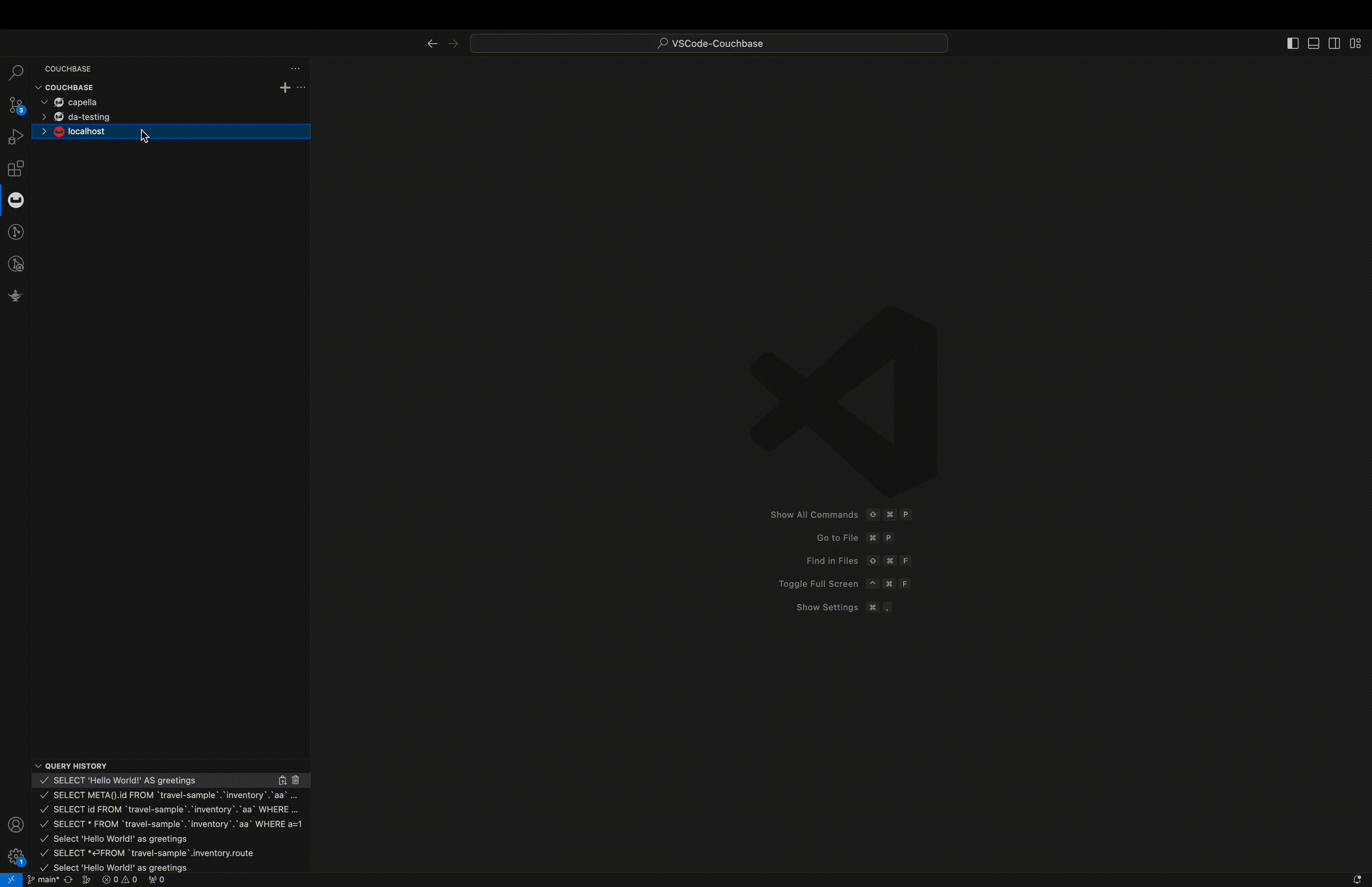Open Run and Debug view
The width and height of the screenshot is (1372, 887).
point(16,137)
